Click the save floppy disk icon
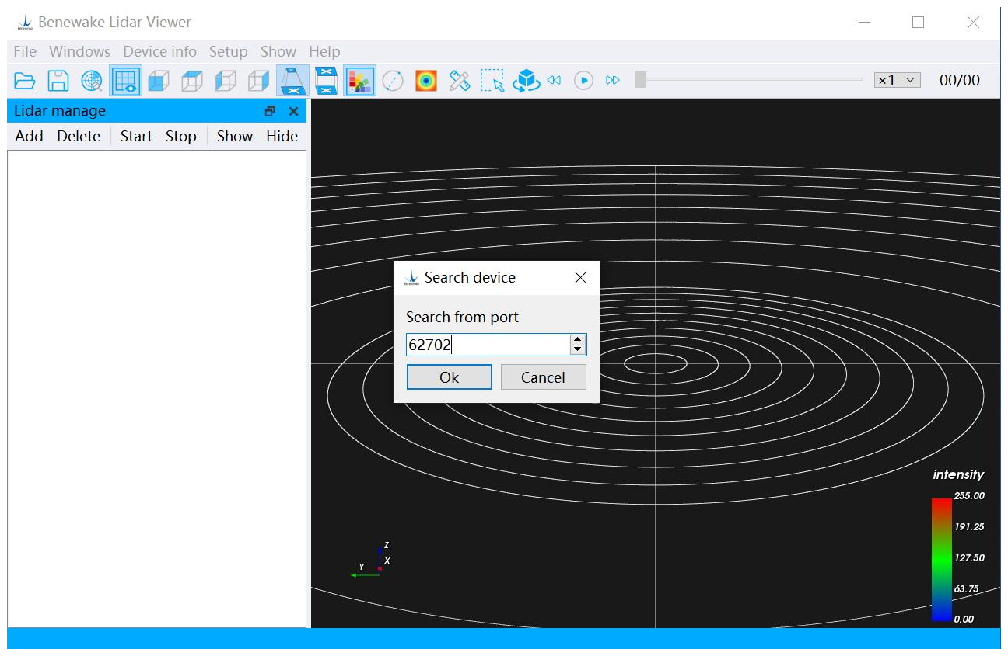Viewport: 1008px width, 656px height. click(x=58, y=81)
